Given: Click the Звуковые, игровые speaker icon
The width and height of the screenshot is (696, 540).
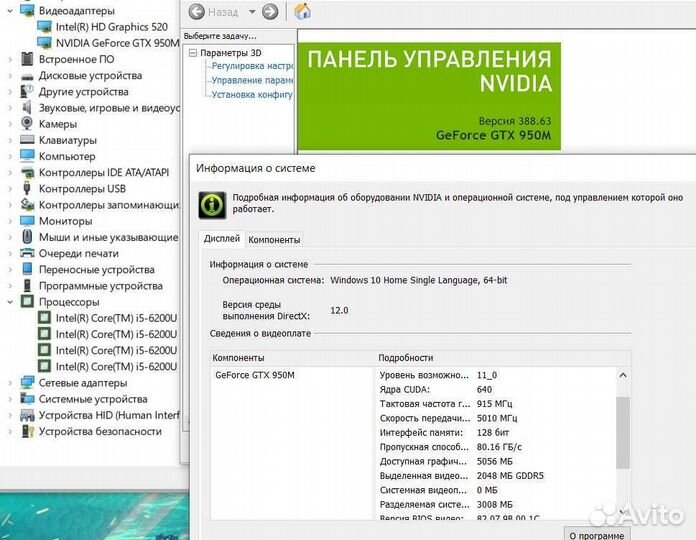Looking at the screenshot, I should pos(27,108).
